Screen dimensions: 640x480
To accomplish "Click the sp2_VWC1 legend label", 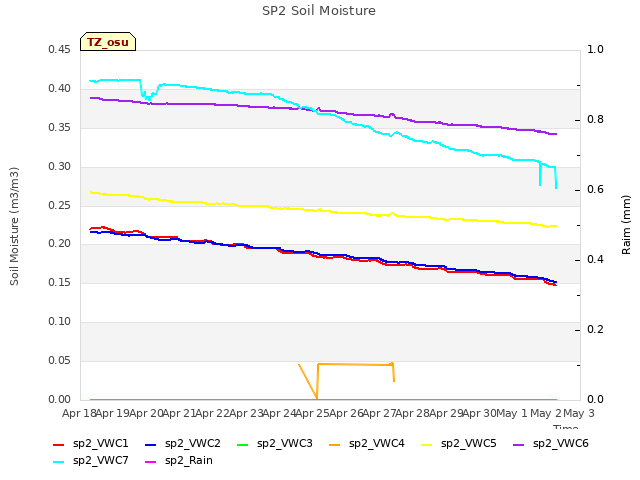I will (x=100, y=444).
